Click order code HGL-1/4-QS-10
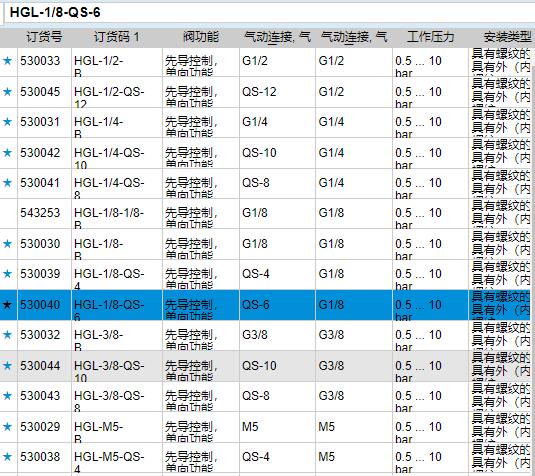The height and width of the screenshot is (476, 535). [109, 157]
